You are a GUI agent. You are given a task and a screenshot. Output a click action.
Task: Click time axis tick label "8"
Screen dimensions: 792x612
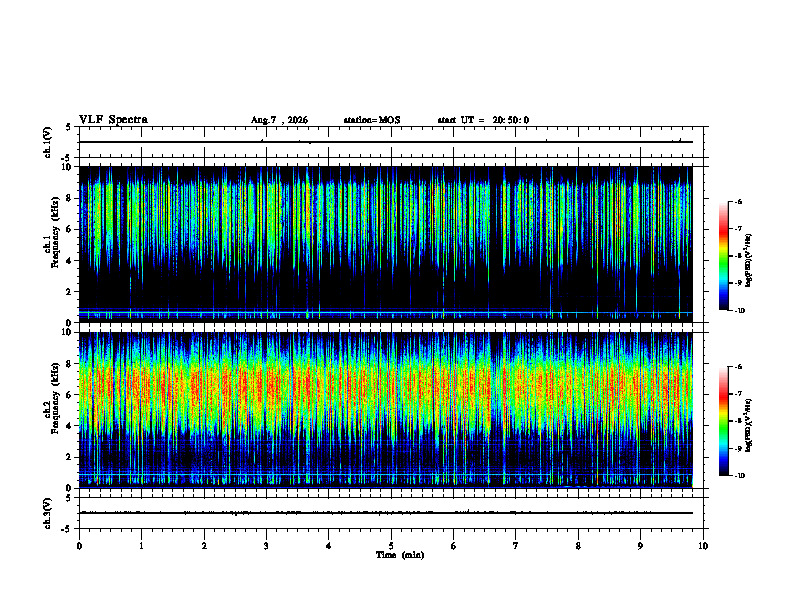[578, 546]
